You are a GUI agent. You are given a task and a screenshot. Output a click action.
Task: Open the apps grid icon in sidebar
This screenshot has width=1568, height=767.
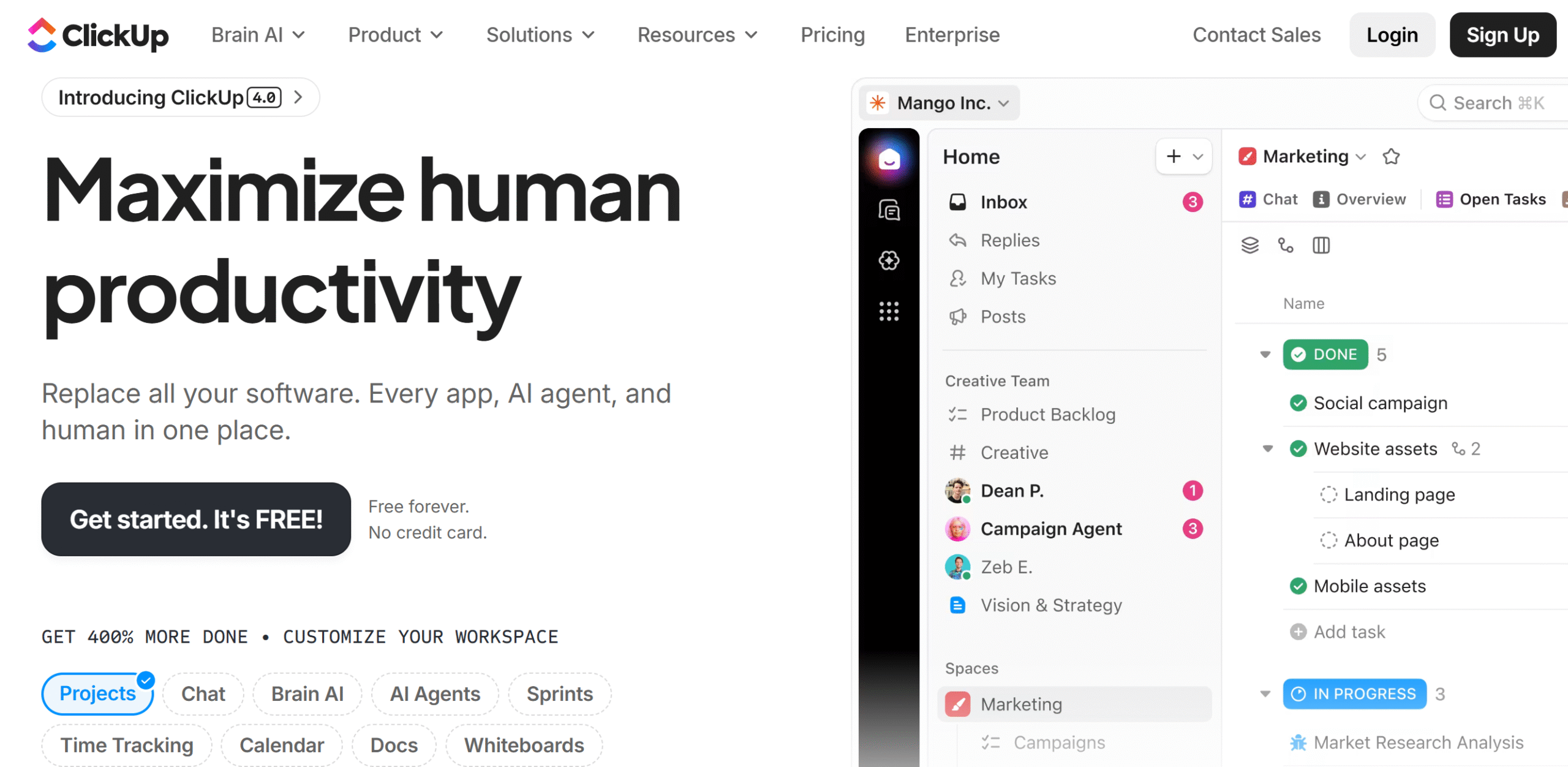click(889, 311)
